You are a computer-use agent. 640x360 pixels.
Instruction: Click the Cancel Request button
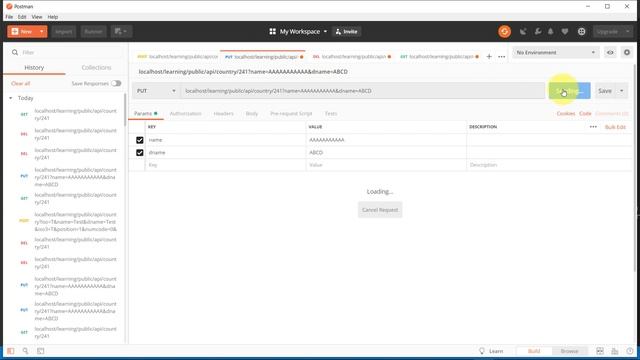point(380,210)
